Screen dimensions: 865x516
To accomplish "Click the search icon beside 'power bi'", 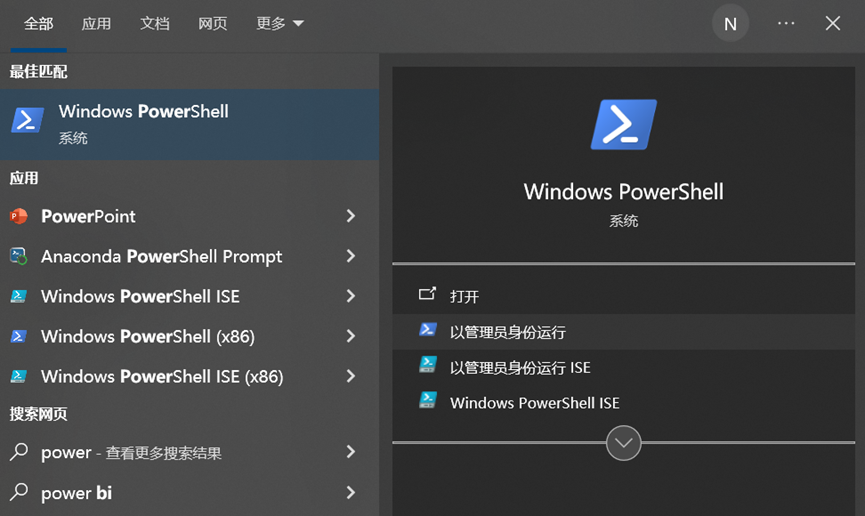I will point(19,492).
